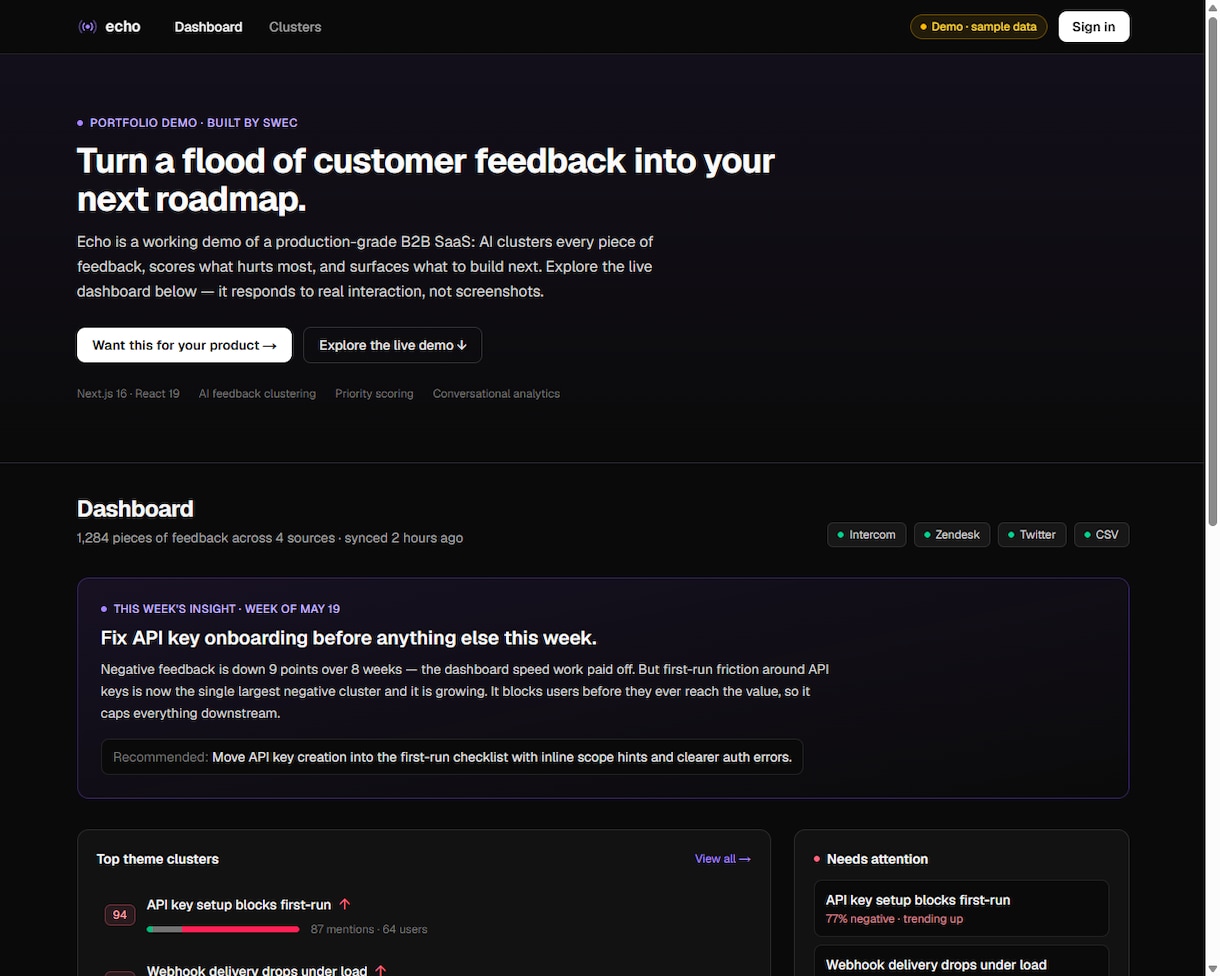The width and height of the screenshot is (1220, 976).
Task: Switch to the Clusters nav tab
Action: pyautogui.click(x=295, y=27)
